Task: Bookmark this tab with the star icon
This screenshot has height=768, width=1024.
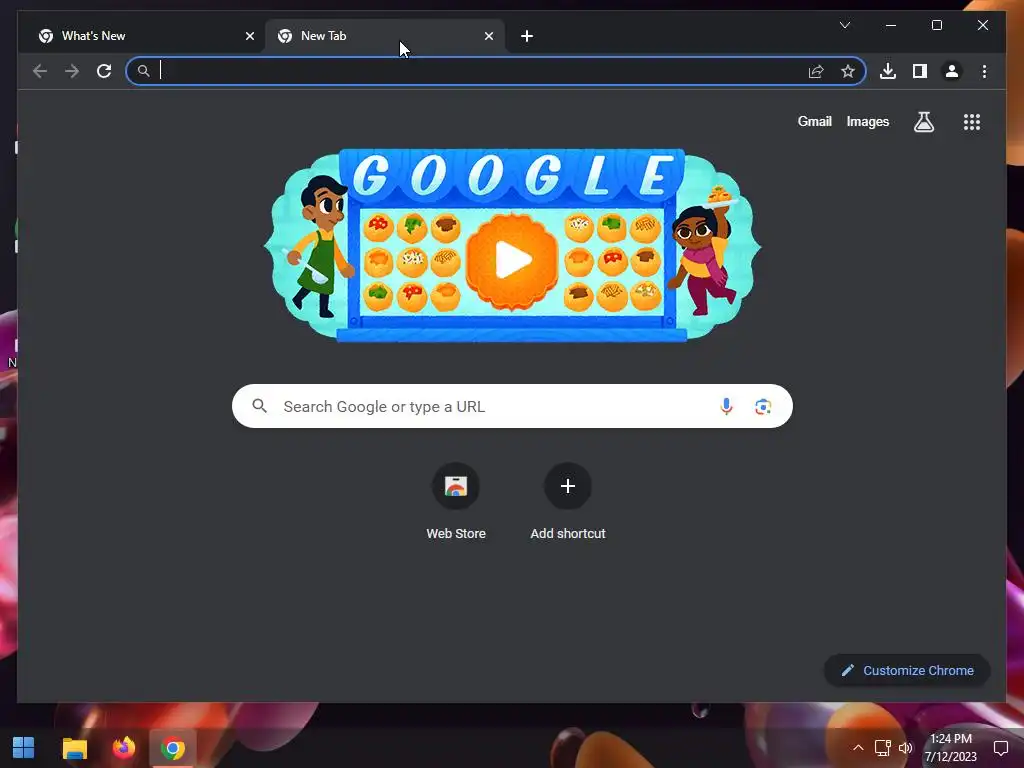Action: [848, 71]
